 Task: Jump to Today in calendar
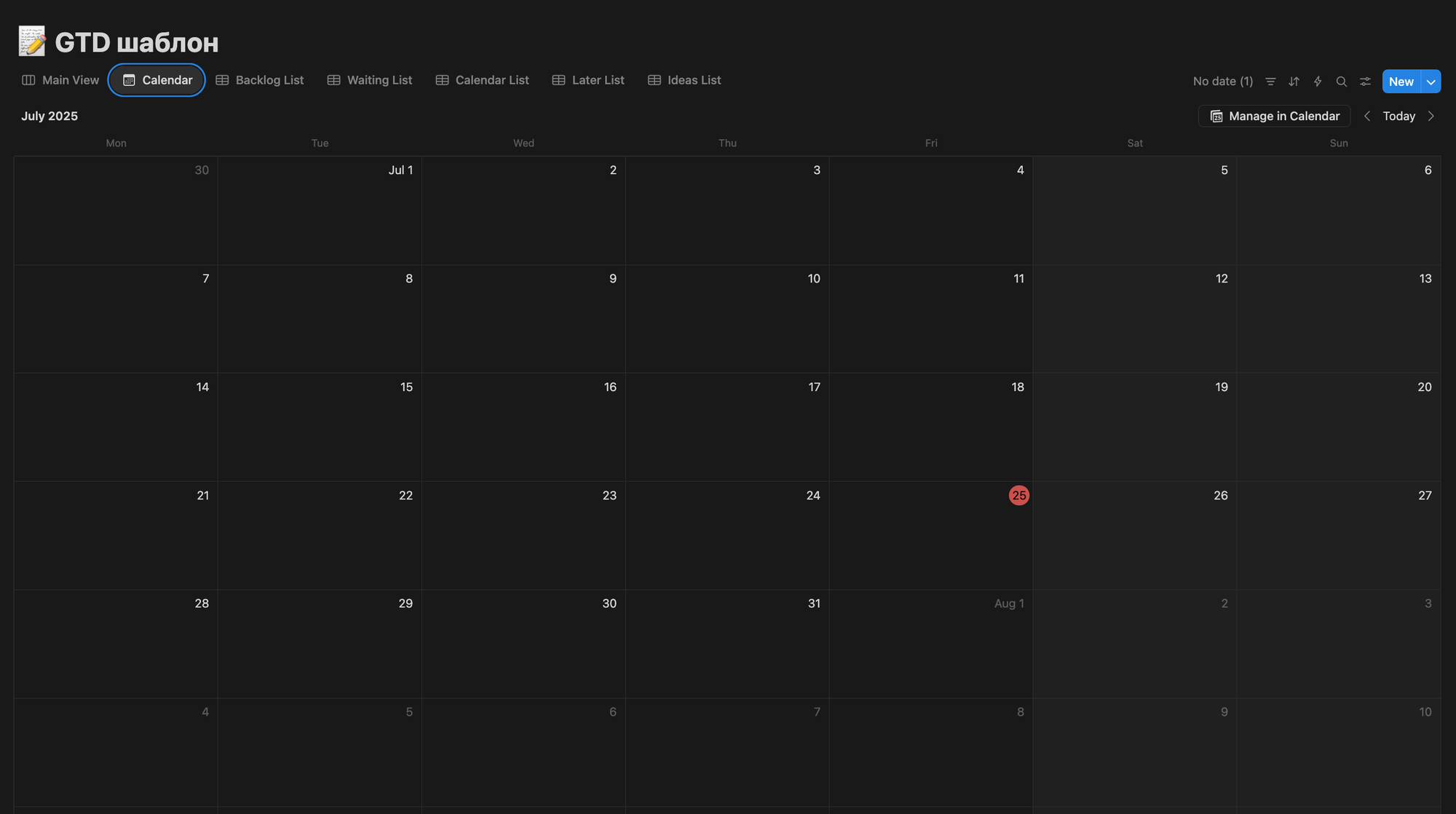(1398, 116)
